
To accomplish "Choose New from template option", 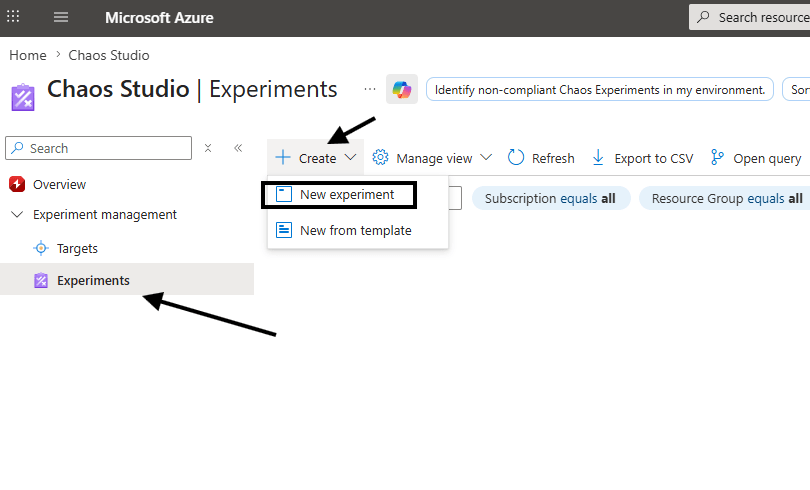I will 355,230.
